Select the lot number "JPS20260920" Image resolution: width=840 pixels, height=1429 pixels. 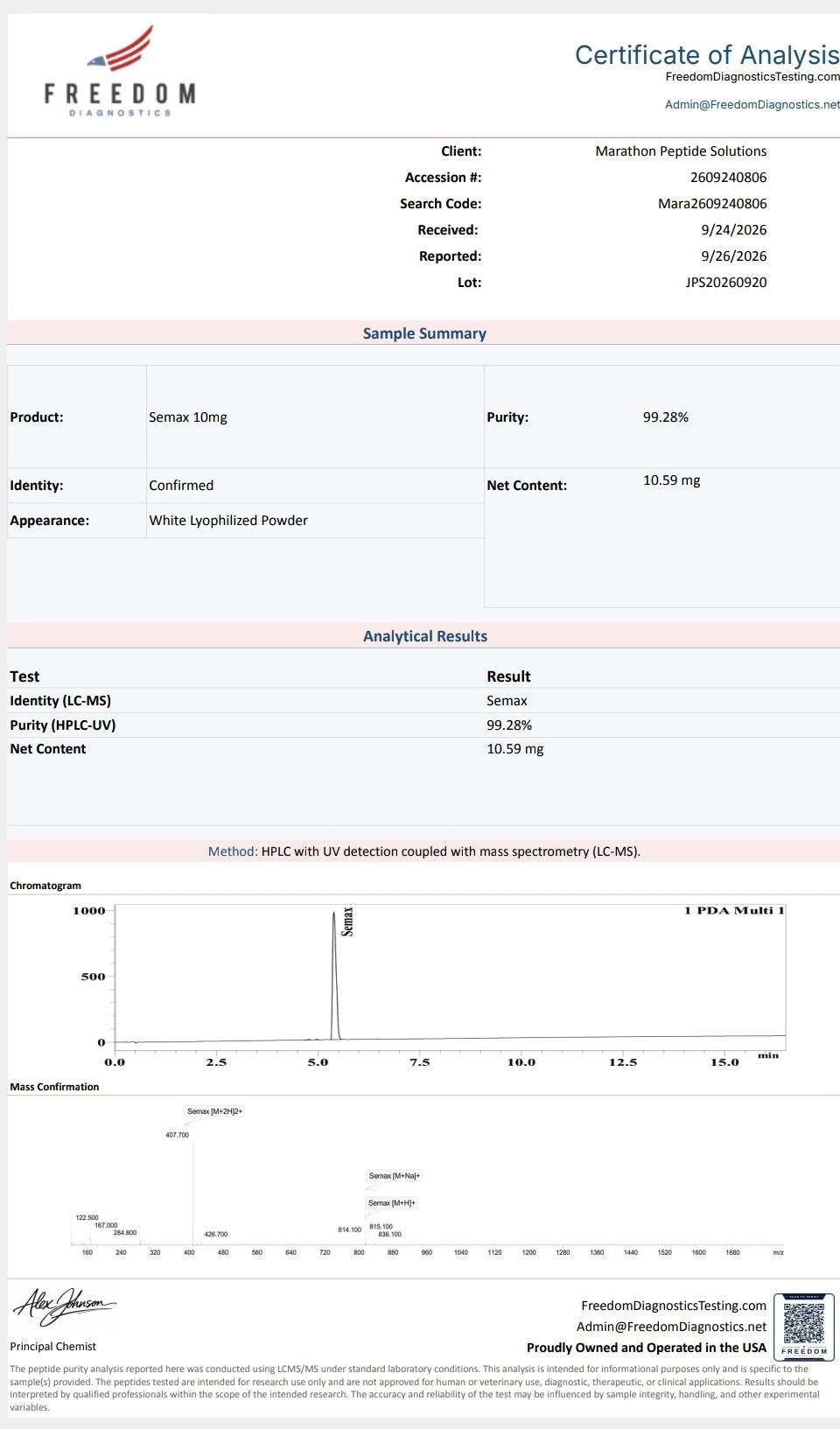(x=726, y=283)
